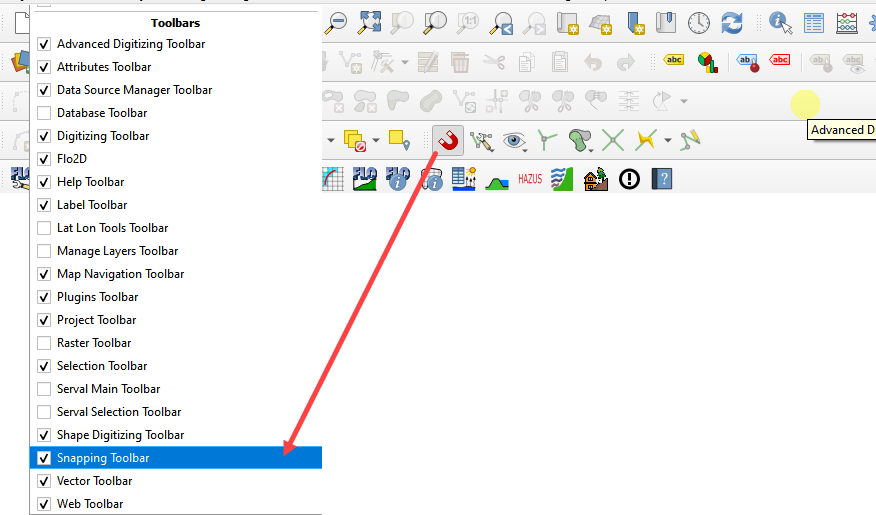
Task: Click the Flo2D help question mark icon
Action: point(661,179)
